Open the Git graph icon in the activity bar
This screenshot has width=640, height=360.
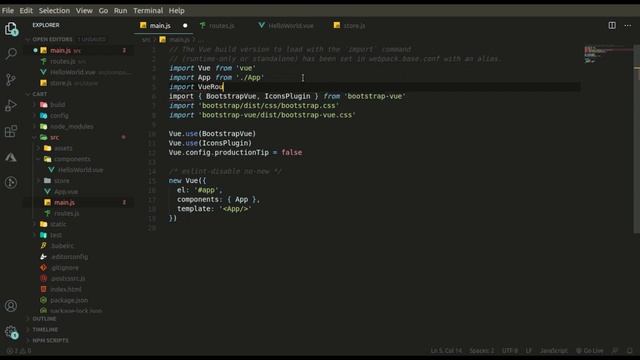tap(11, 182)
